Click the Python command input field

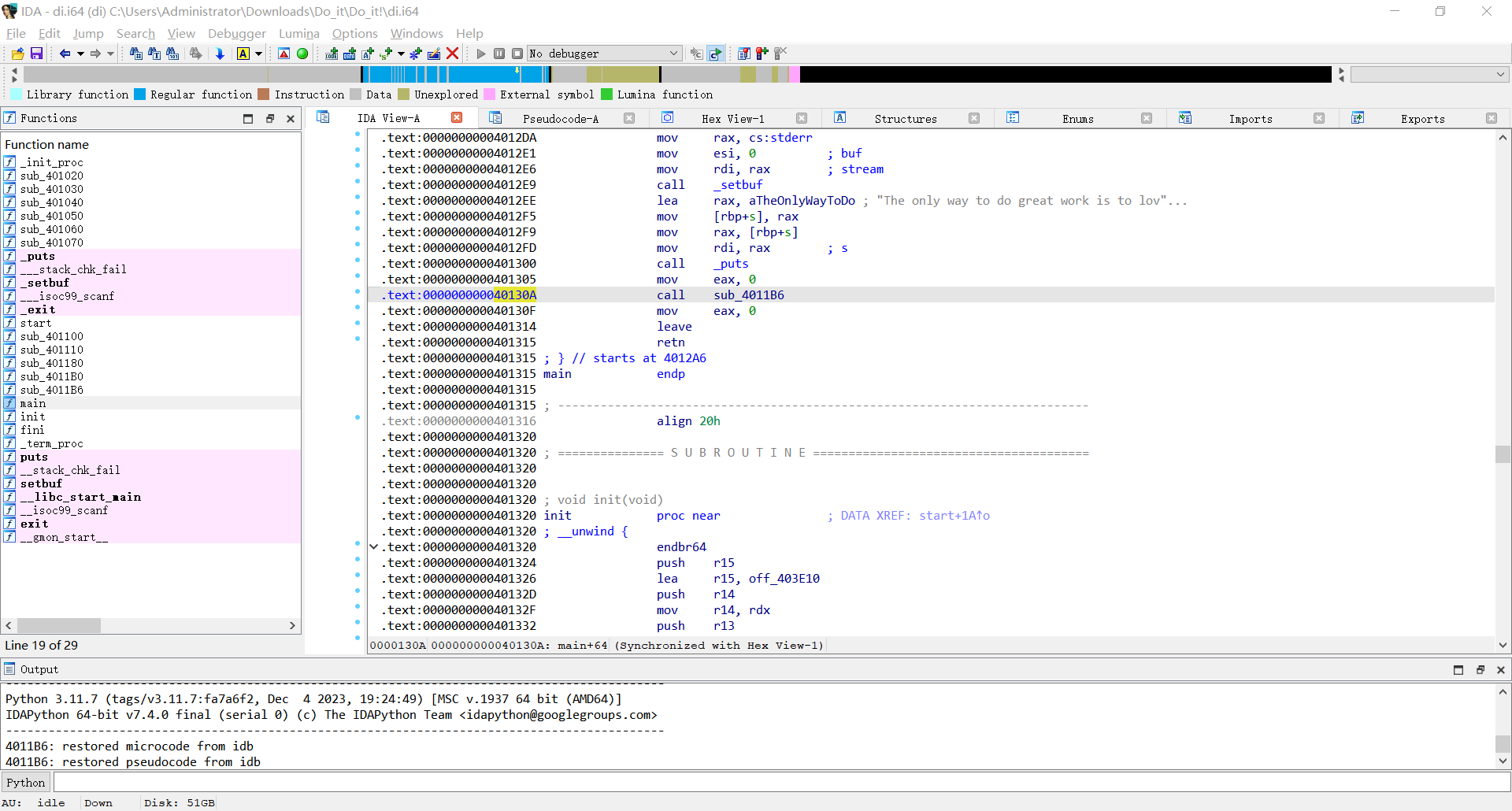[781, 782]
